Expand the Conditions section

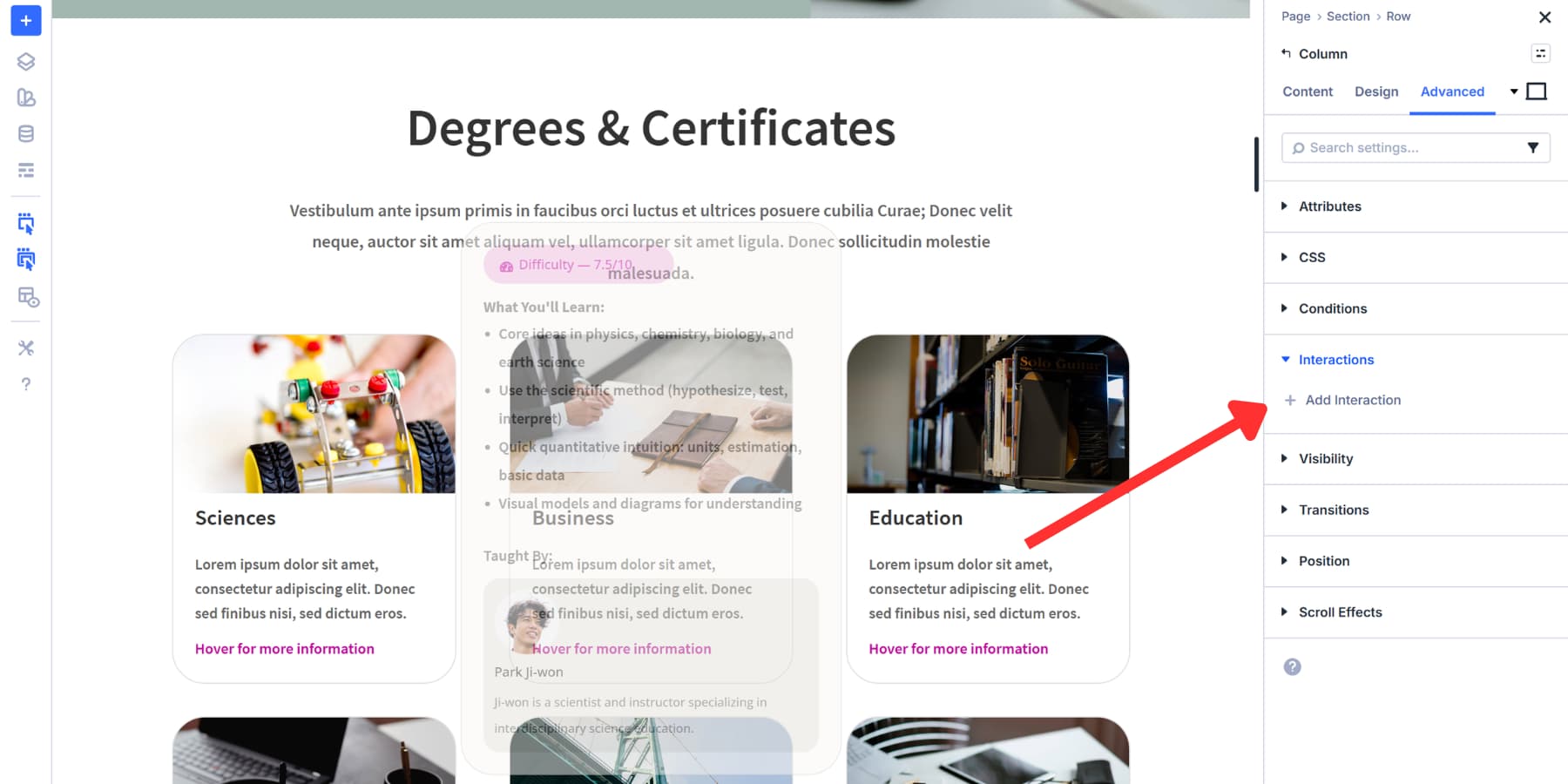tap(1332, 308)
